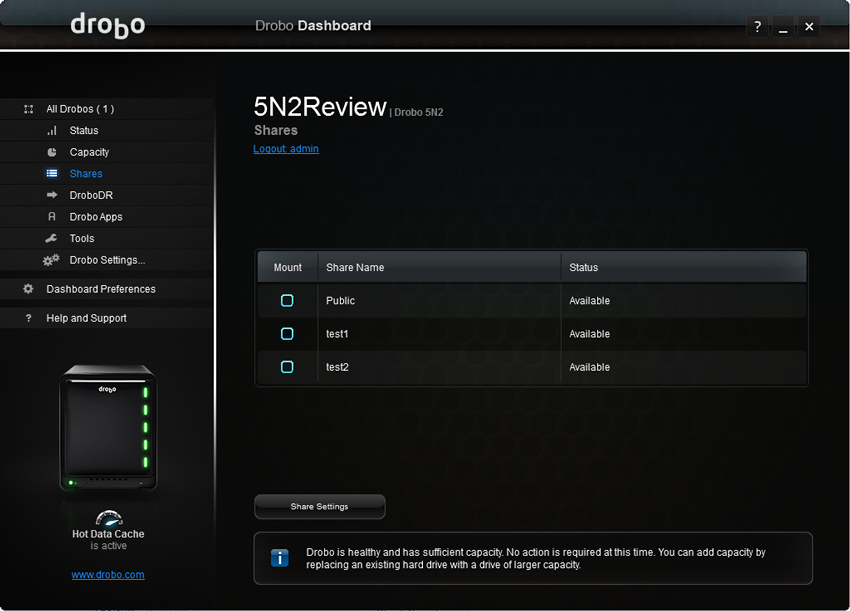Screen dimensions: 850x611
Task: Sort by the Status column header
Action: [684, 267]
